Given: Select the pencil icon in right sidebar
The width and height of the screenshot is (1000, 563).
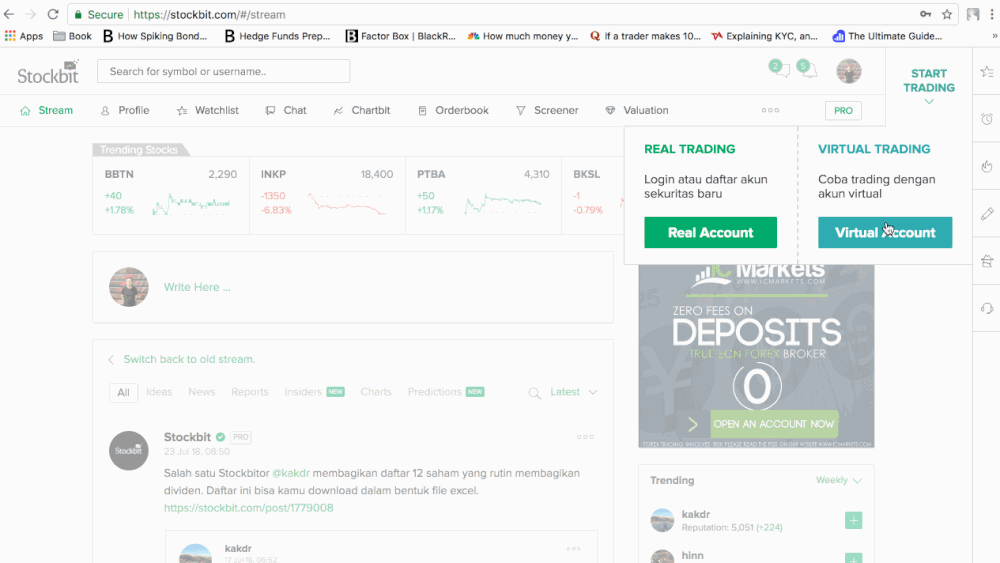Looking at the screenshot, I should coord(987,214).
